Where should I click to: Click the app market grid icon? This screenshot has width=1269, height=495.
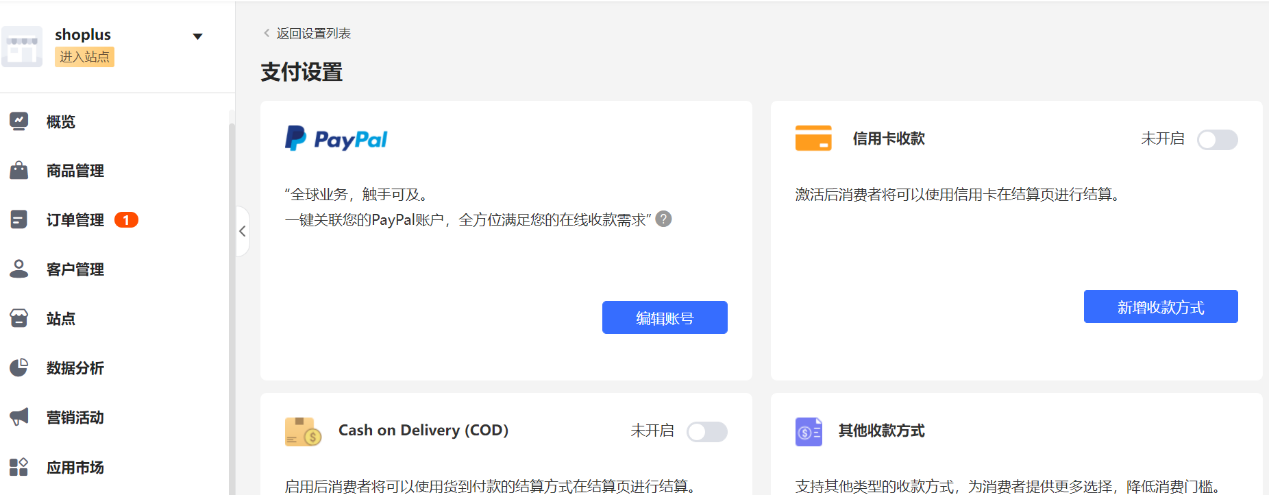[x=19, y=467]
